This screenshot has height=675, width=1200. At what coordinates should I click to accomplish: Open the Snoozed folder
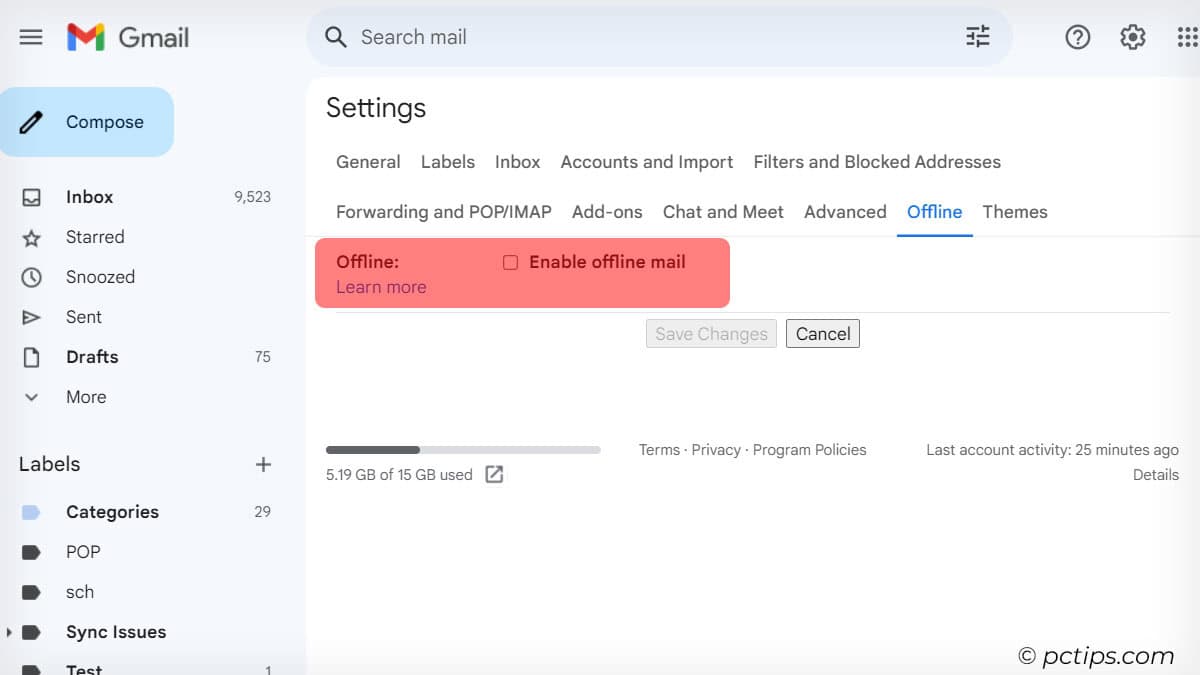(100, 277)
